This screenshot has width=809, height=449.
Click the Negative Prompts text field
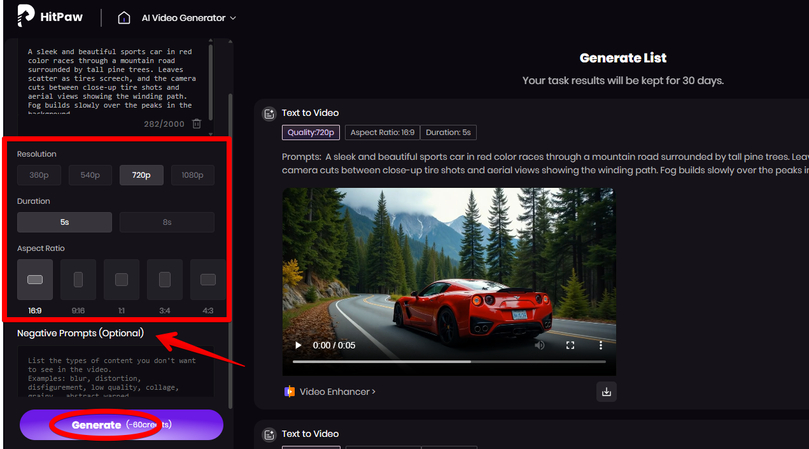tap(116, 372)
